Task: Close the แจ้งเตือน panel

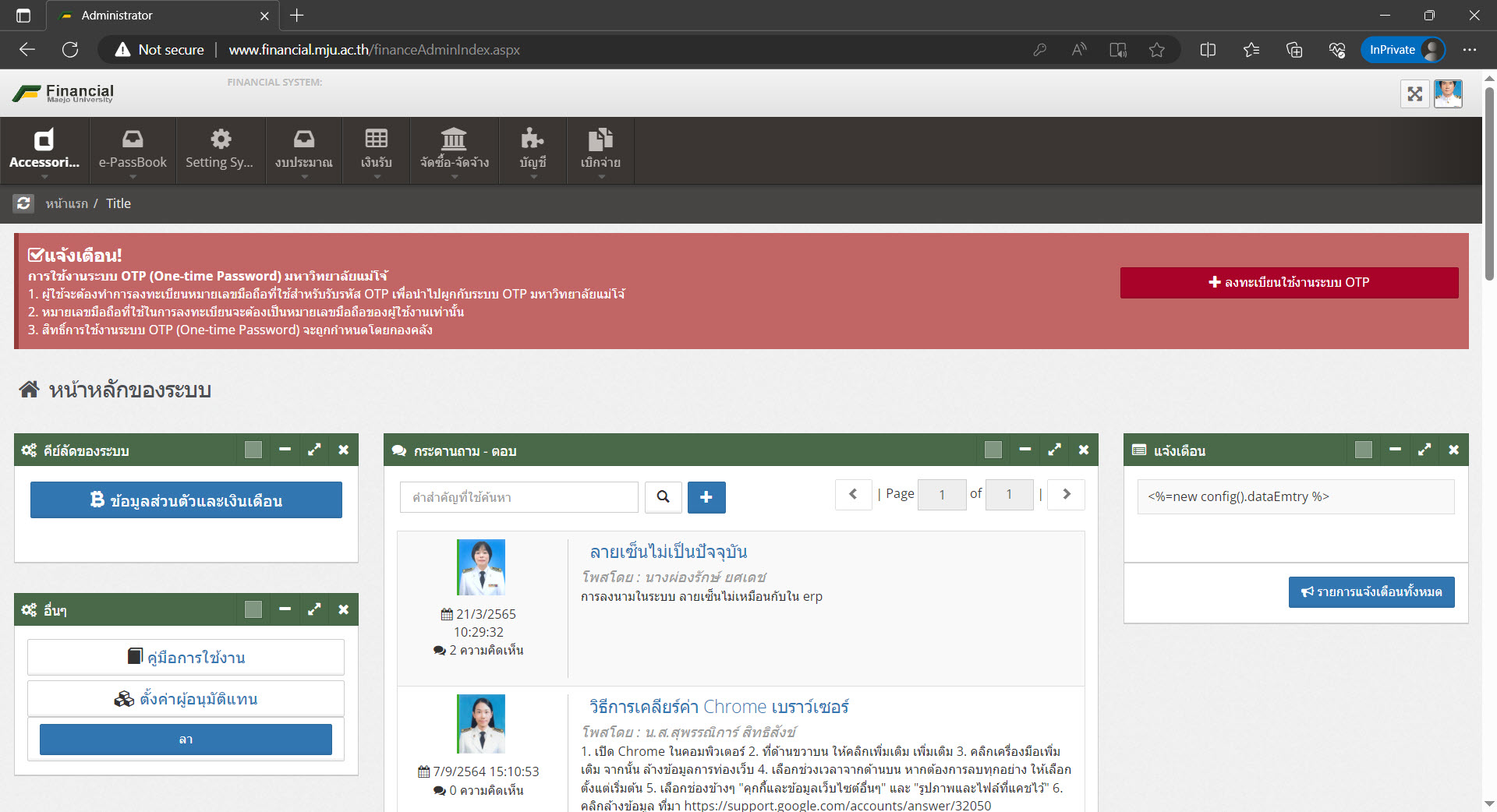Action: coord(1453,450)
